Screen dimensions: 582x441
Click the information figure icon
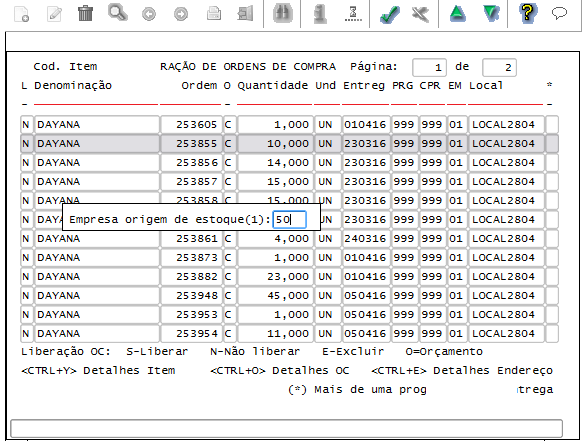320,14
